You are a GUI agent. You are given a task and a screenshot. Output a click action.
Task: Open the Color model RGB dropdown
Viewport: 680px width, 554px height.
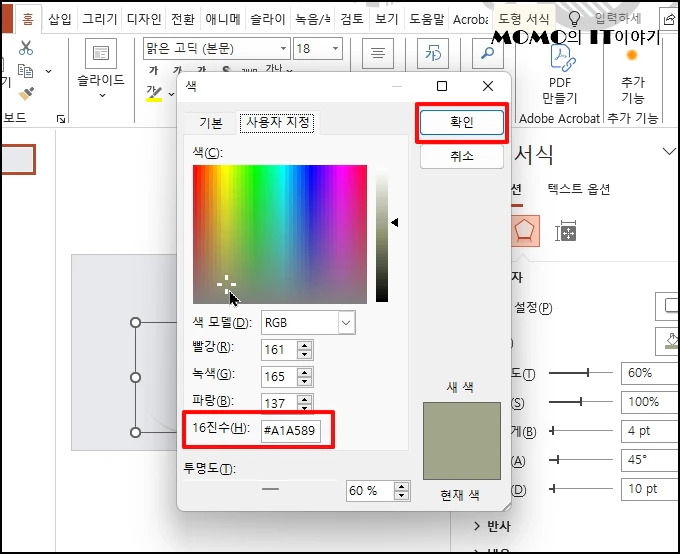pyautogui.click(x=346, y=323)
